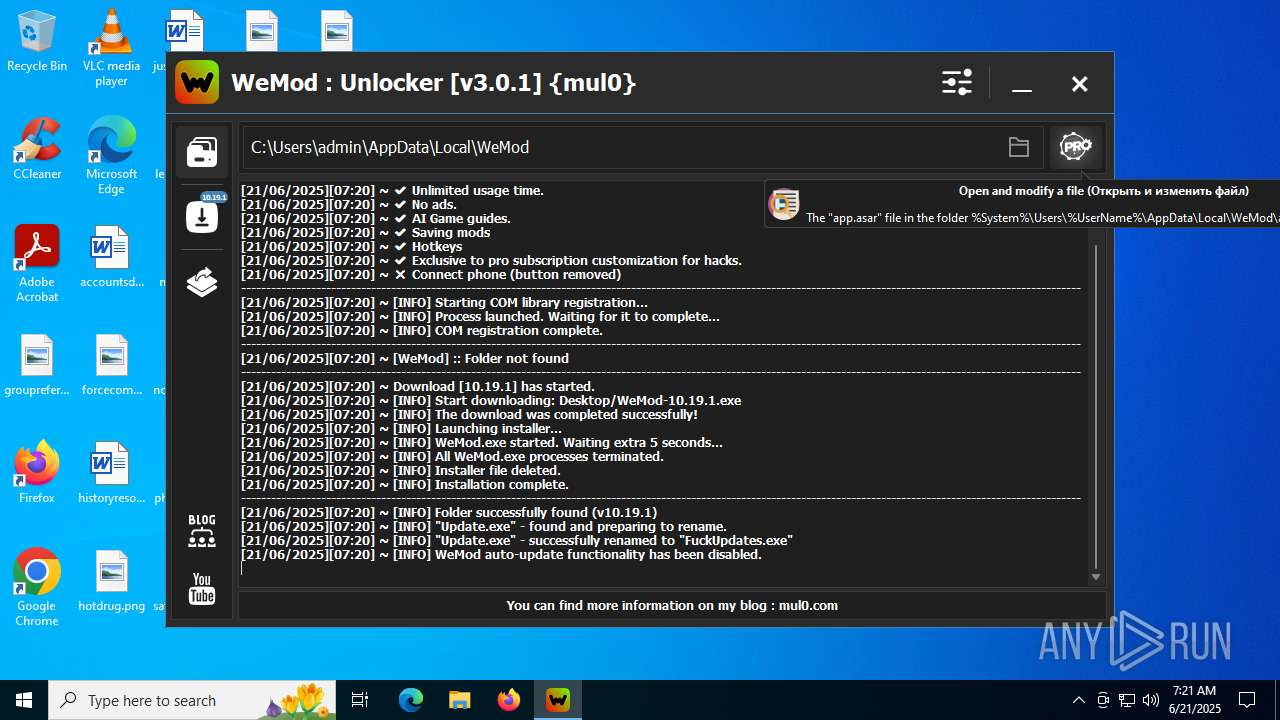Click the download 10.19.1 sidebar icon
This screenshot has height=720, width=1280.
click(x=202, y=215)
